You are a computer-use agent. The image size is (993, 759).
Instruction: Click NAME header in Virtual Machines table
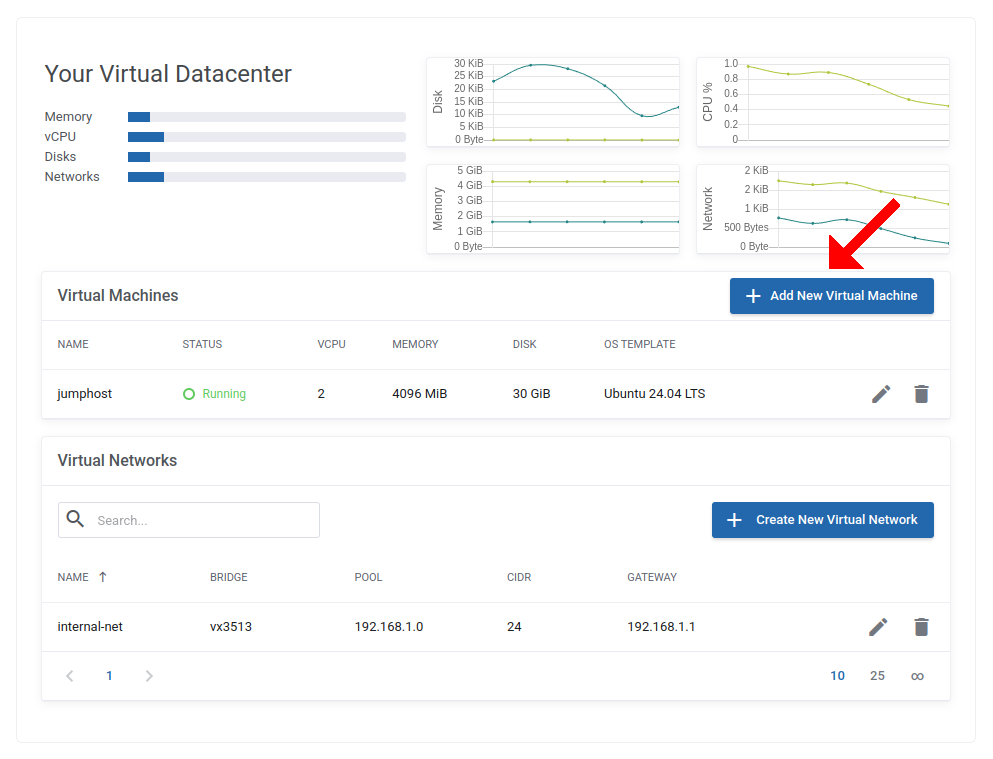tap(73, 344)
